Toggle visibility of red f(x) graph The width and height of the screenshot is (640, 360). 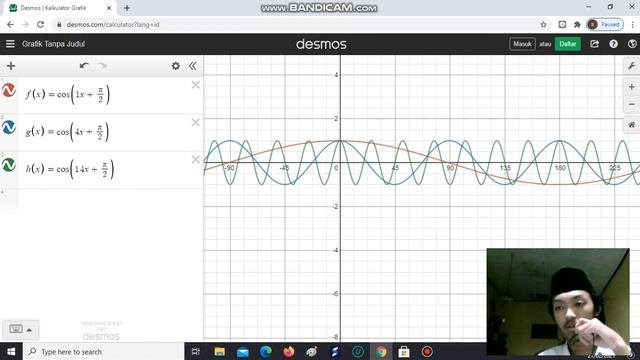9,90
